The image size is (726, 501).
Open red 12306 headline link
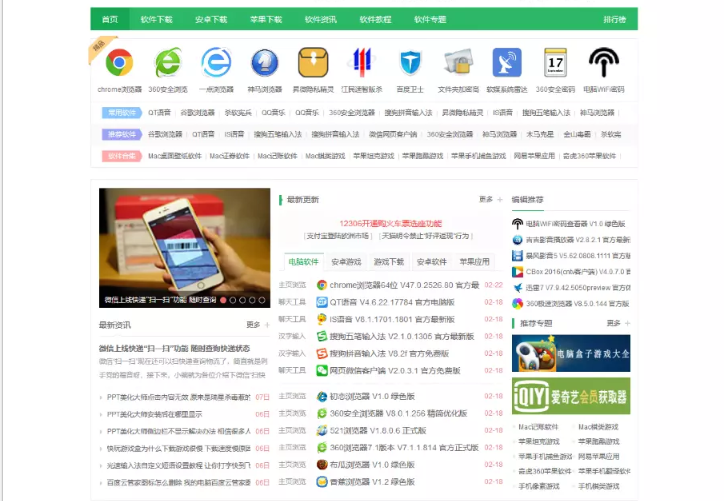click(x=390, y=224)
